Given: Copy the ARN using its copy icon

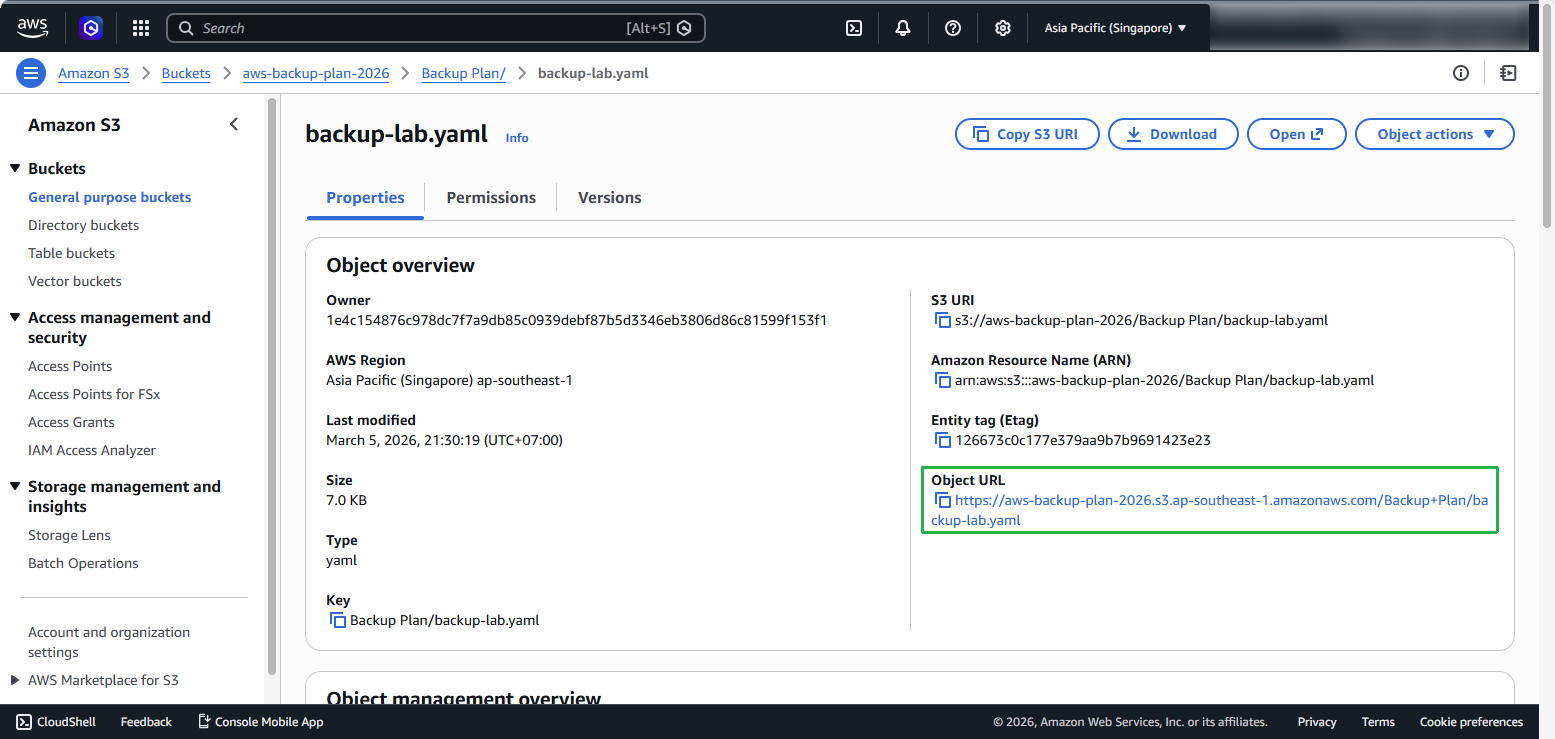Looking at the screenshot, I should pyautogui.click(x=942, y=381).
